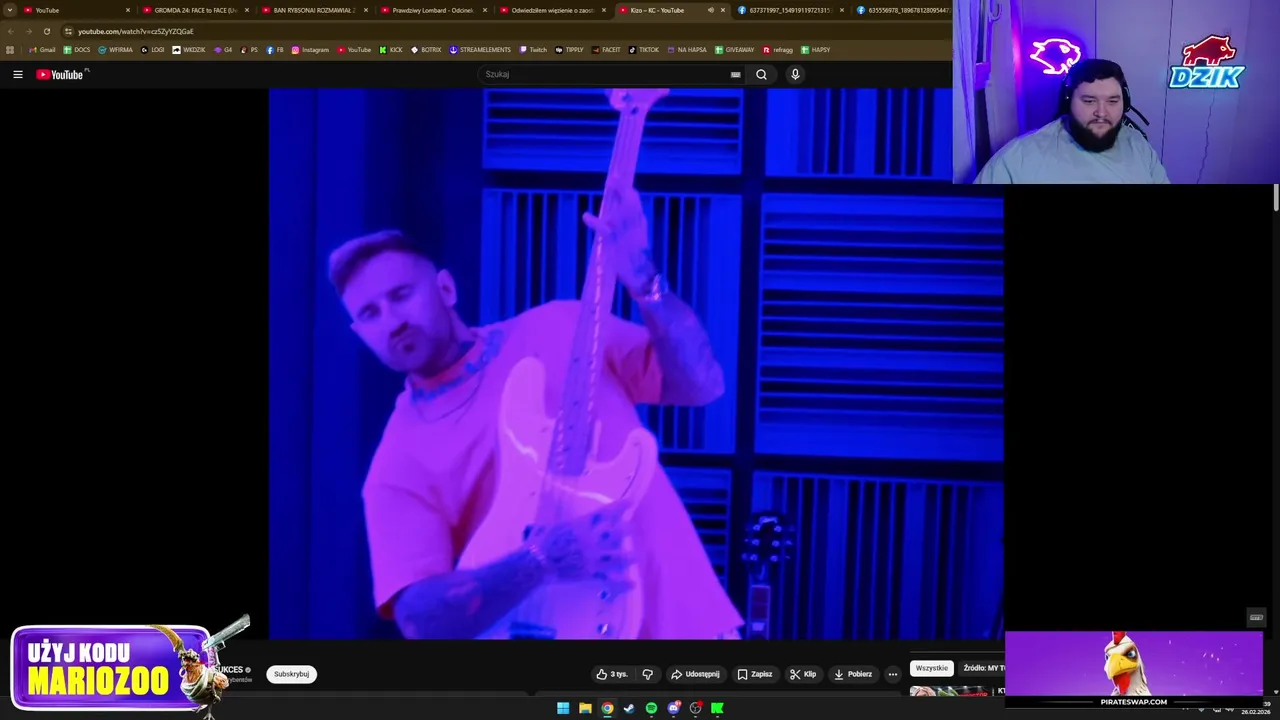Open the DOCS bookmark

(77, 50)
